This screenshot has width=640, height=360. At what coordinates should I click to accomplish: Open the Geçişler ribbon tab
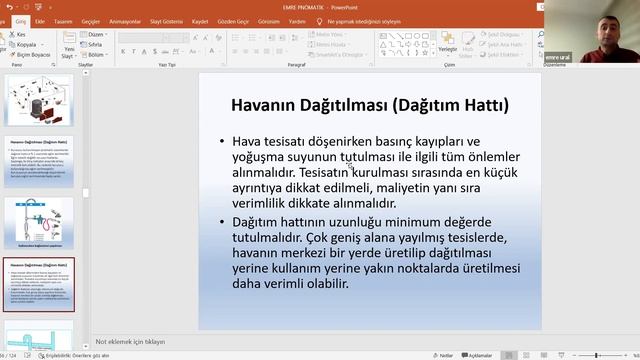click(91, 22)
